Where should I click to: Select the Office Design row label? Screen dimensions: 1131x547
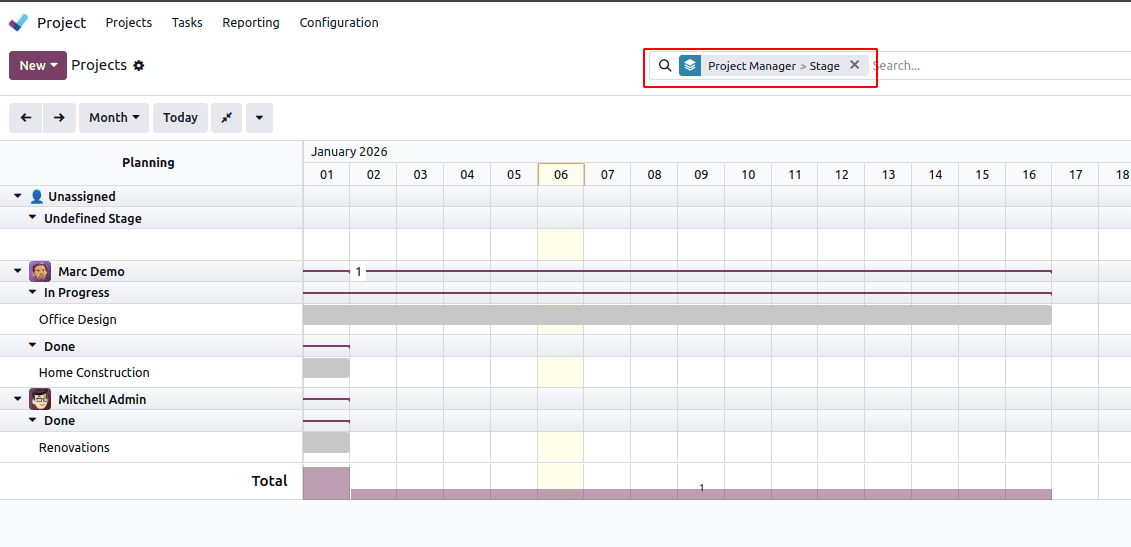coord(78,319)
